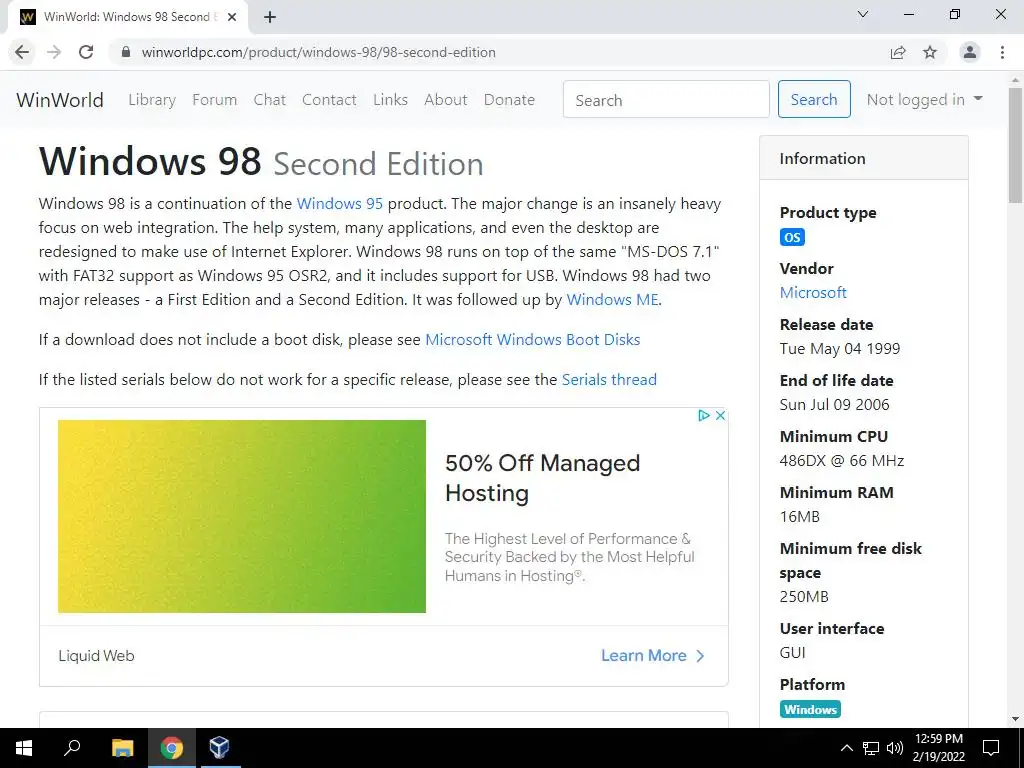The height and width of the screenshot is (768, 1024).
Task: Click the AdChoices triangle icon on the ad
Action: (703, 415)
